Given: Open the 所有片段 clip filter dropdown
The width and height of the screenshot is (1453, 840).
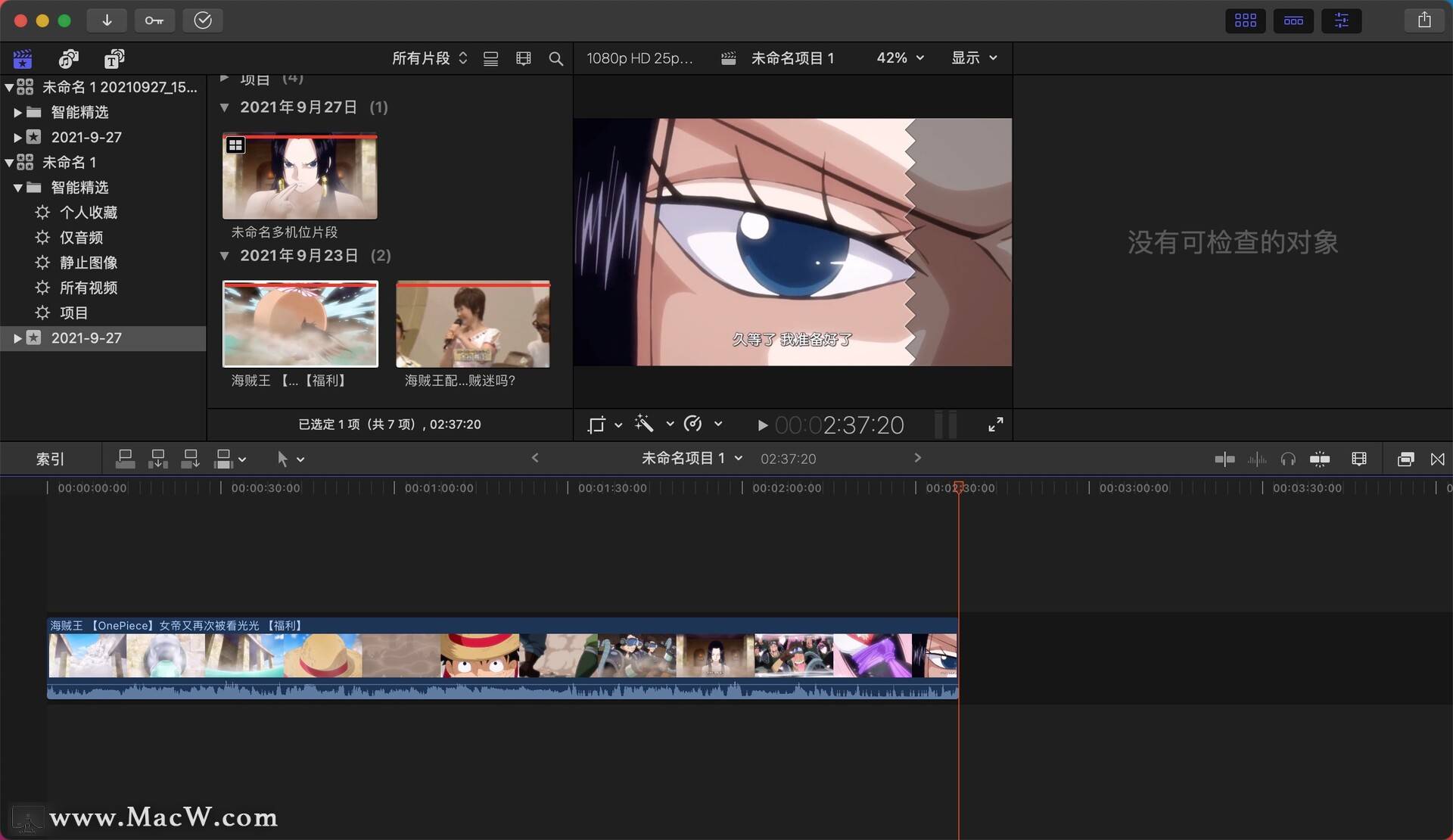Looking at the screenshot, I should pyautogui.click(x=429, y=58).
